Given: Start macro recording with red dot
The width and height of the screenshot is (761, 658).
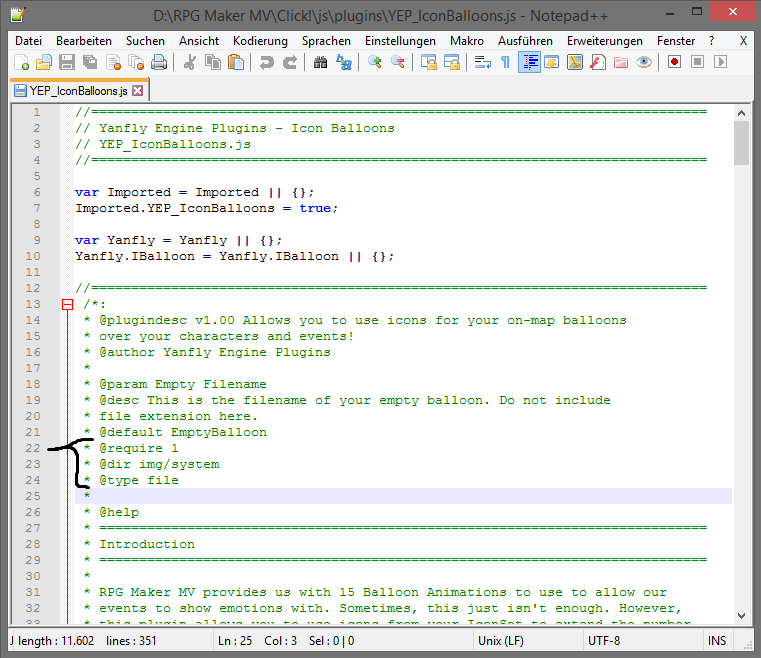Looking at the screenshot, I should (674, 62).
